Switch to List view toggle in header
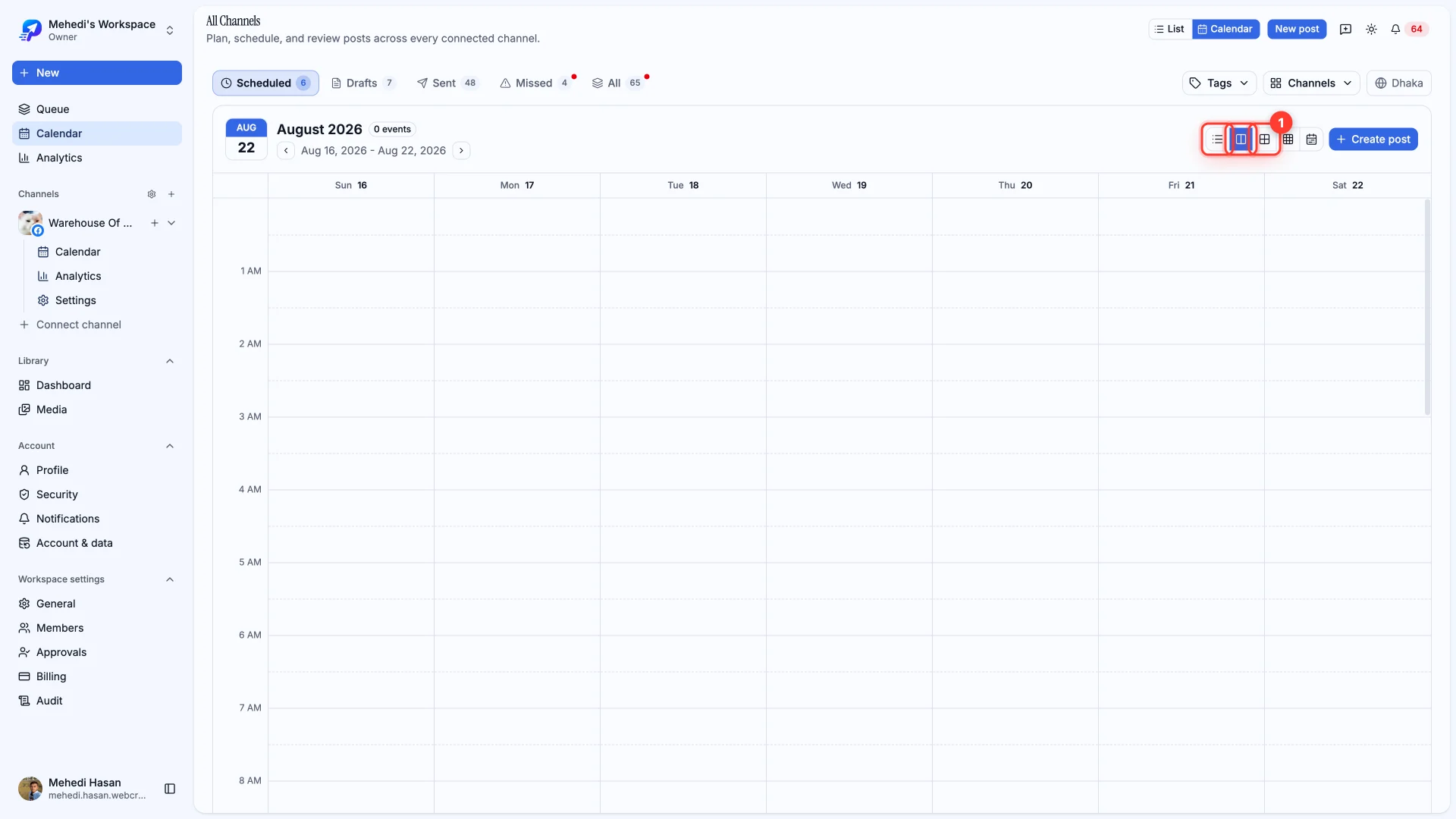1456x819 pixels. coord(1170,29)
